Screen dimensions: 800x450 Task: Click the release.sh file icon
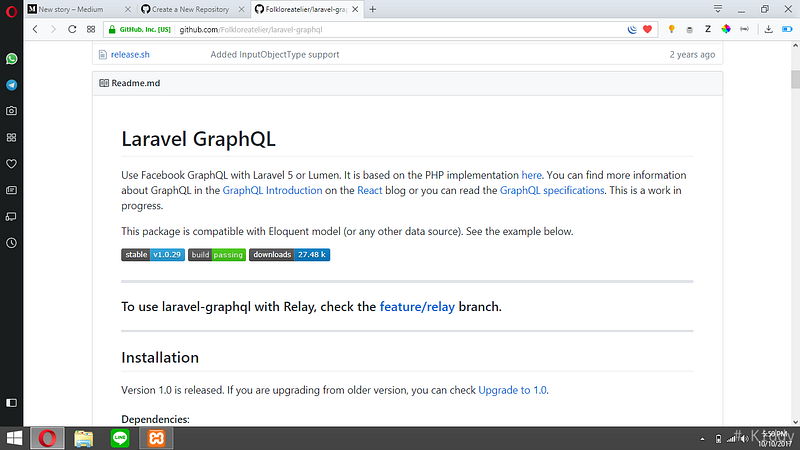(x=103, y=55)
